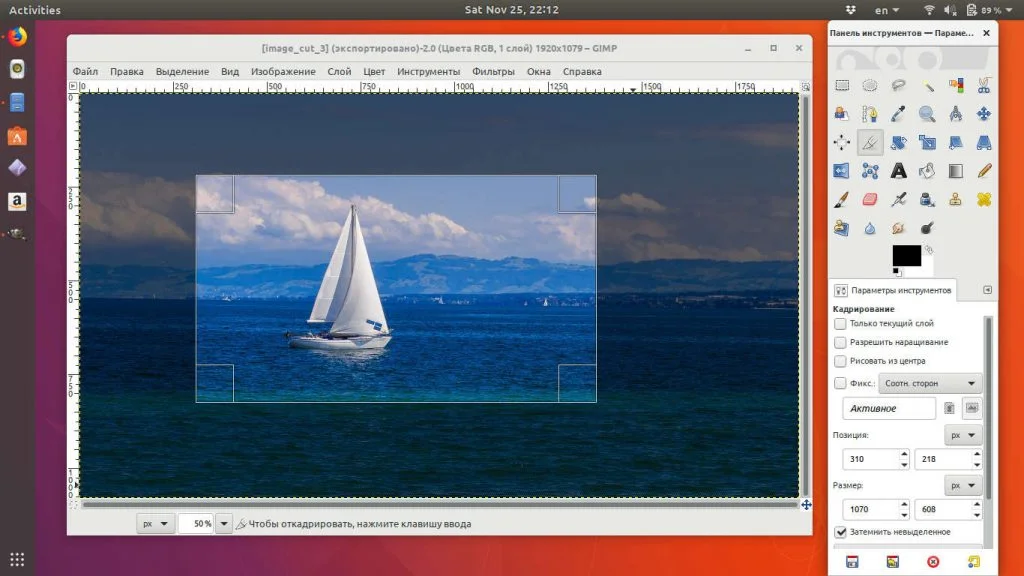
Task: Select the Eraser tool
Action: point(870,199)
